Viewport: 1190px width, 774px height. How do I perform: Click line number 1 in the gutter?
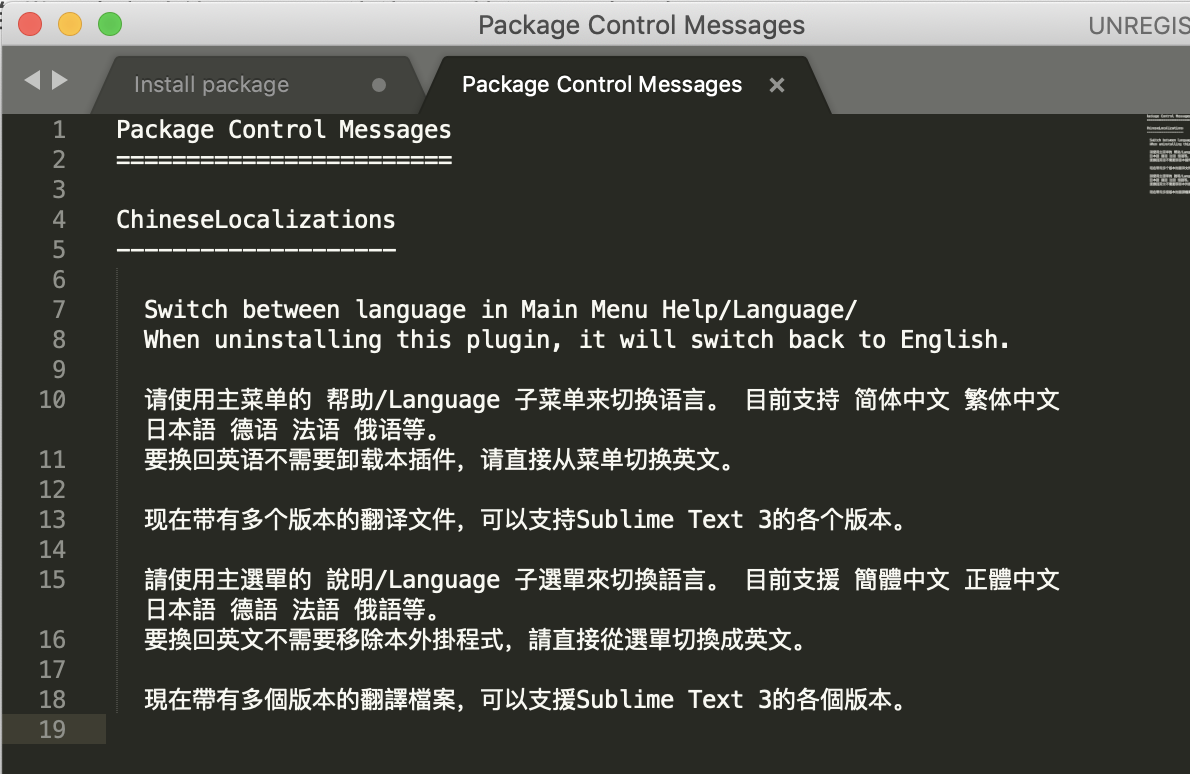[59, 130]
